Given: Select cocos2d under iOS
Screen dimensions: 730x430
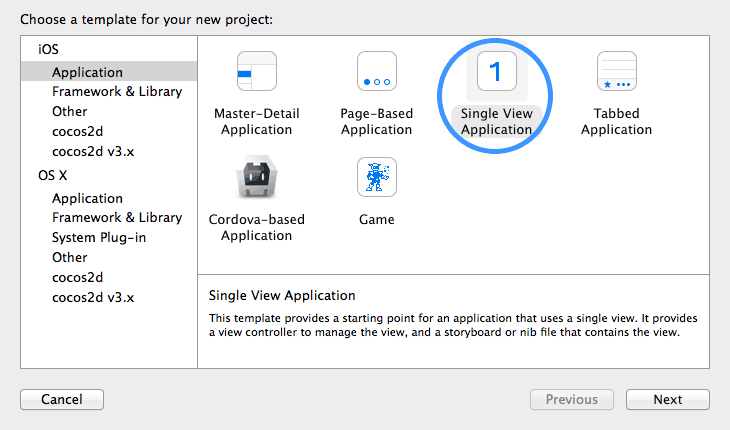Looking at the screenshot, I should click(78, 130).
